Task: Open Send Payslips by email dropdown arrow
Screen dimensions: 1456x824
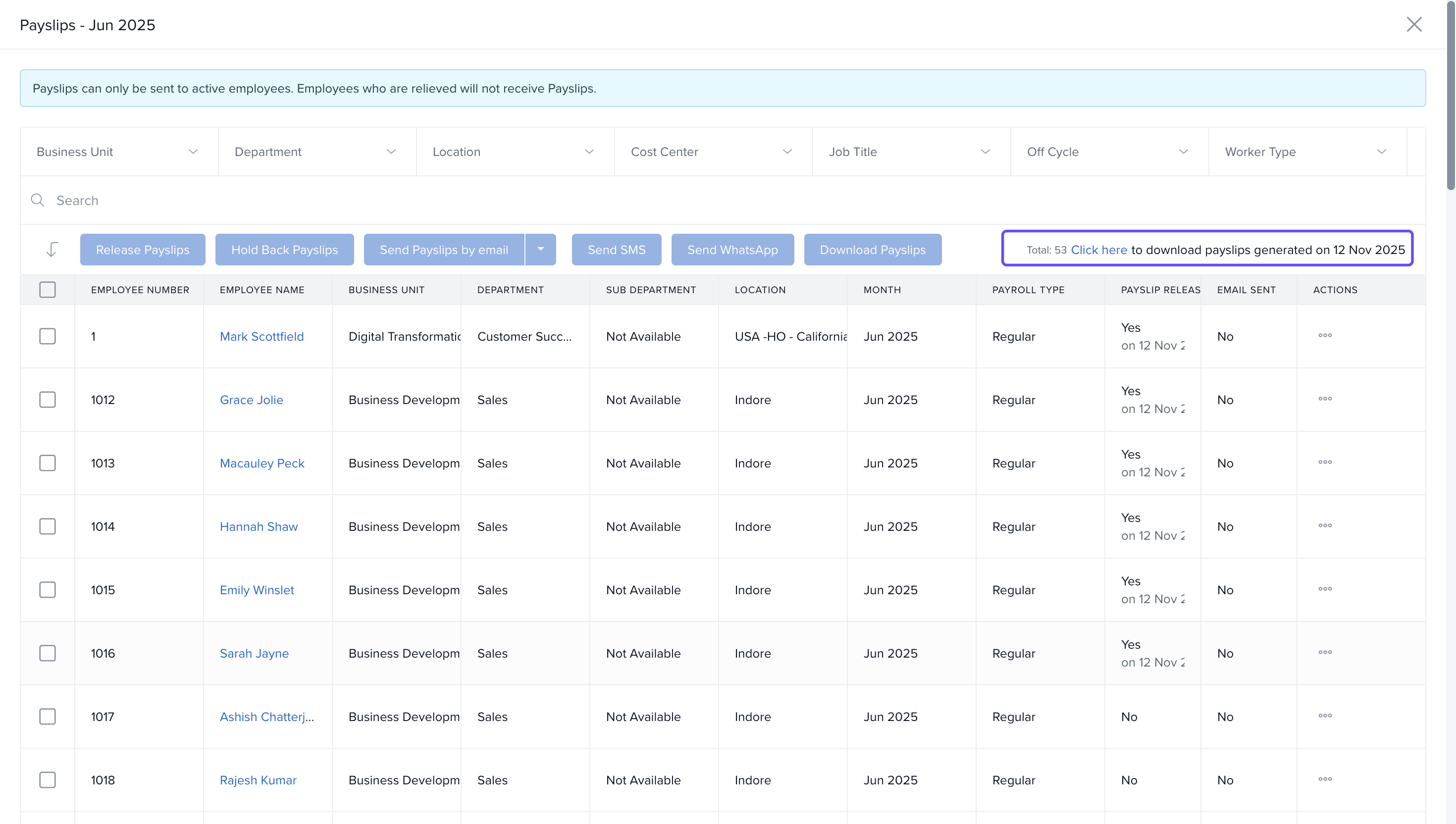Action: (x=540, y=250)
